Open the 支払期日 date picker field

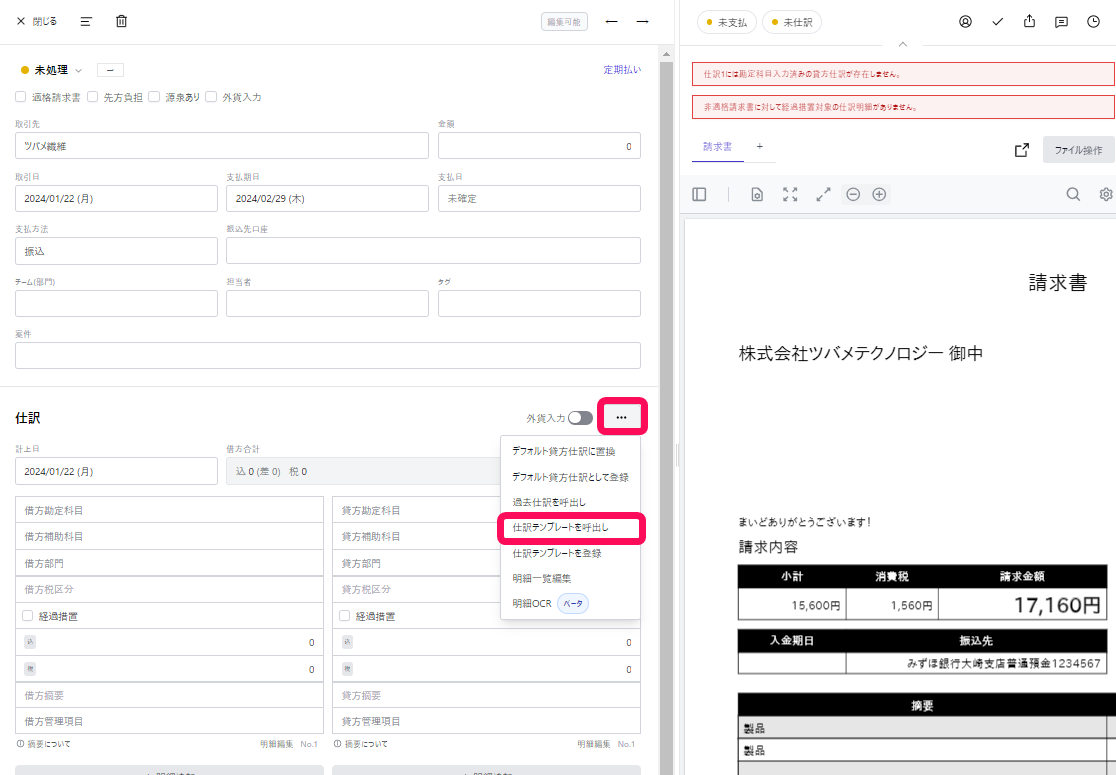click(327, 199)
